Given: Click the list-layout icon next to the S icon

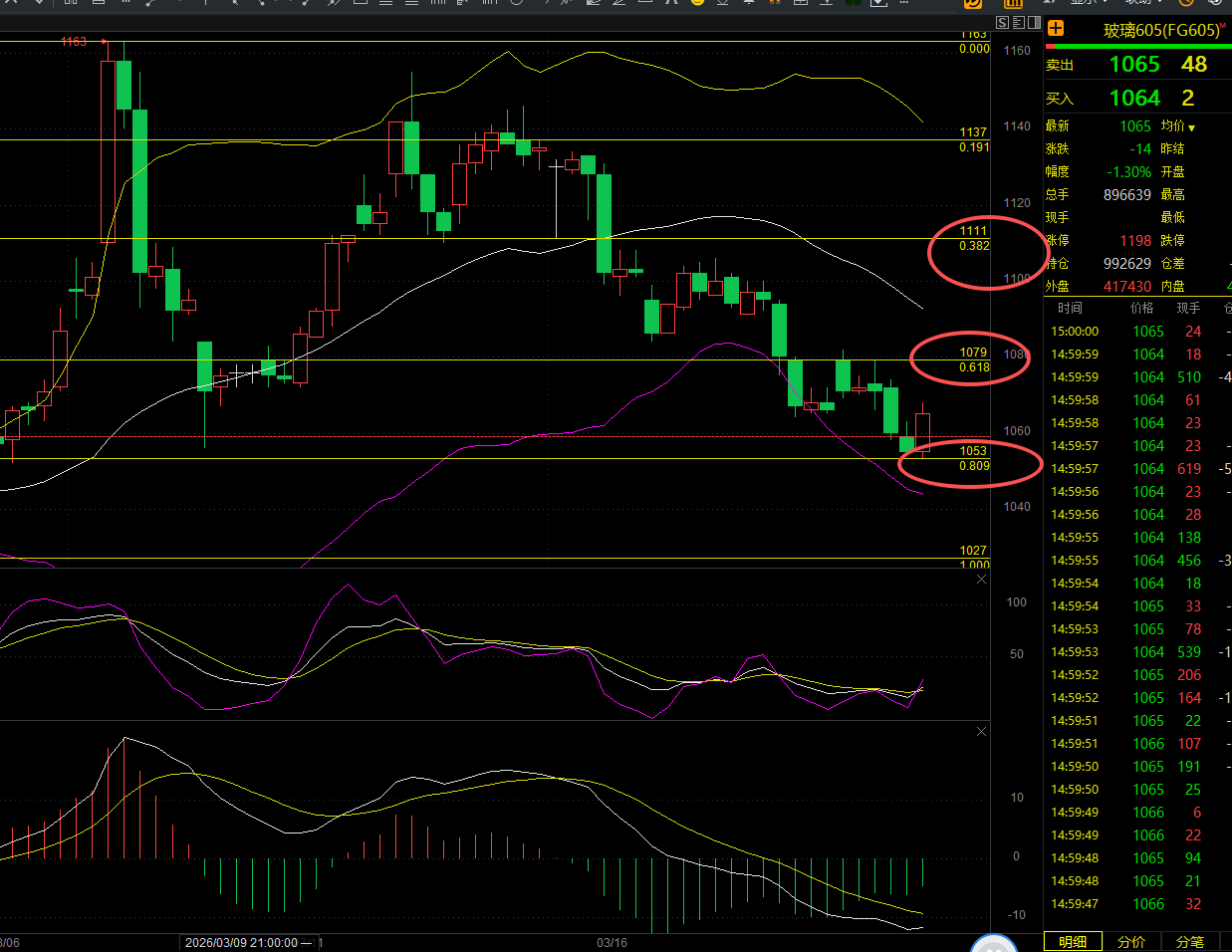Looking at the screenshot, I should (1018, 23).
